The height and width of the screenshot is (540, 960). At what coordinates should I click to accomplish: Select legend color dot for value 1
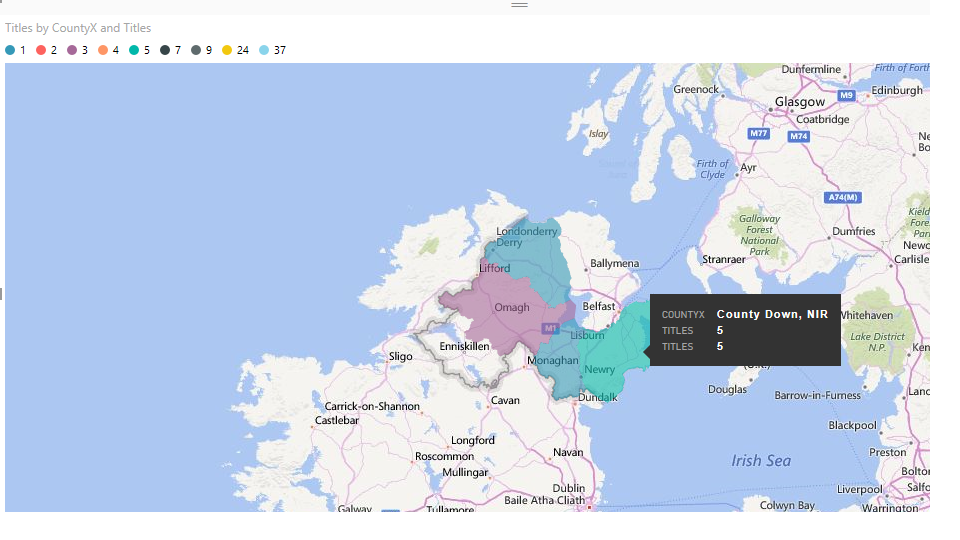[x=10, y=50]
